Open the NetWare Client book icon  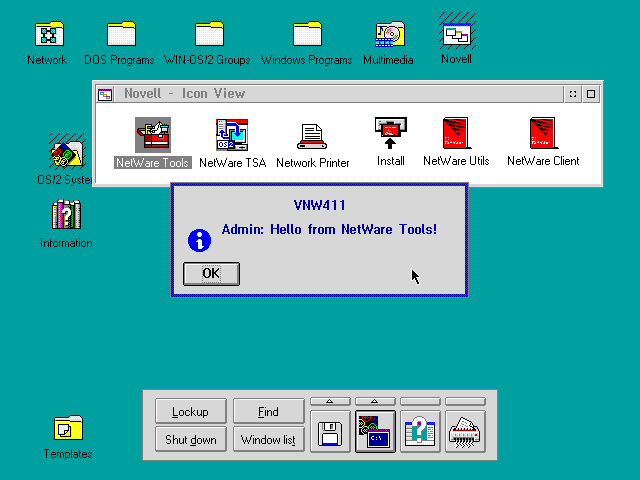tap(543, 133)
